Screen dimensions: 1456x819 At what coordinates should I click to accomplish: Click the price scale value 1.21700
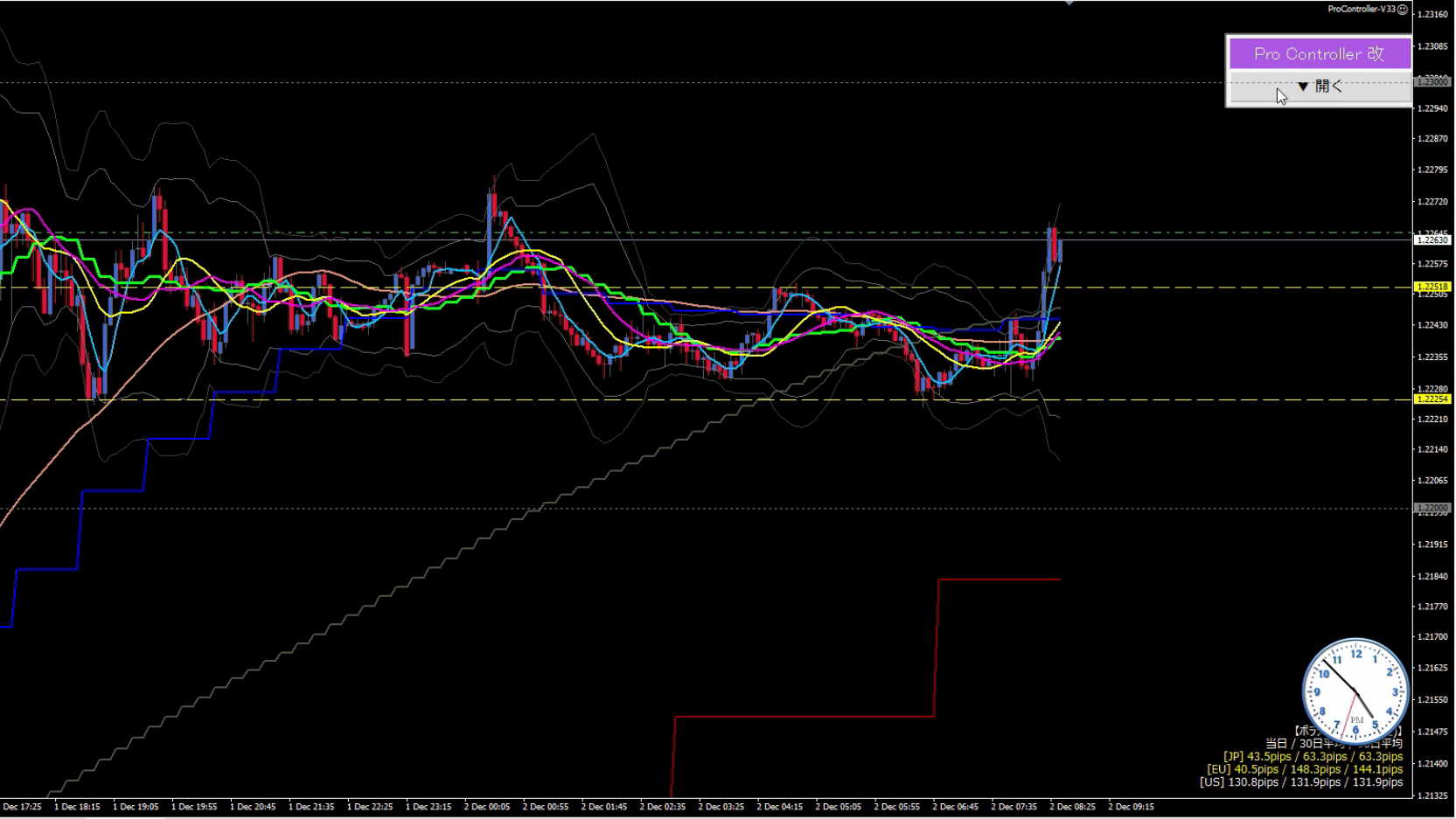click(1432, 637)
